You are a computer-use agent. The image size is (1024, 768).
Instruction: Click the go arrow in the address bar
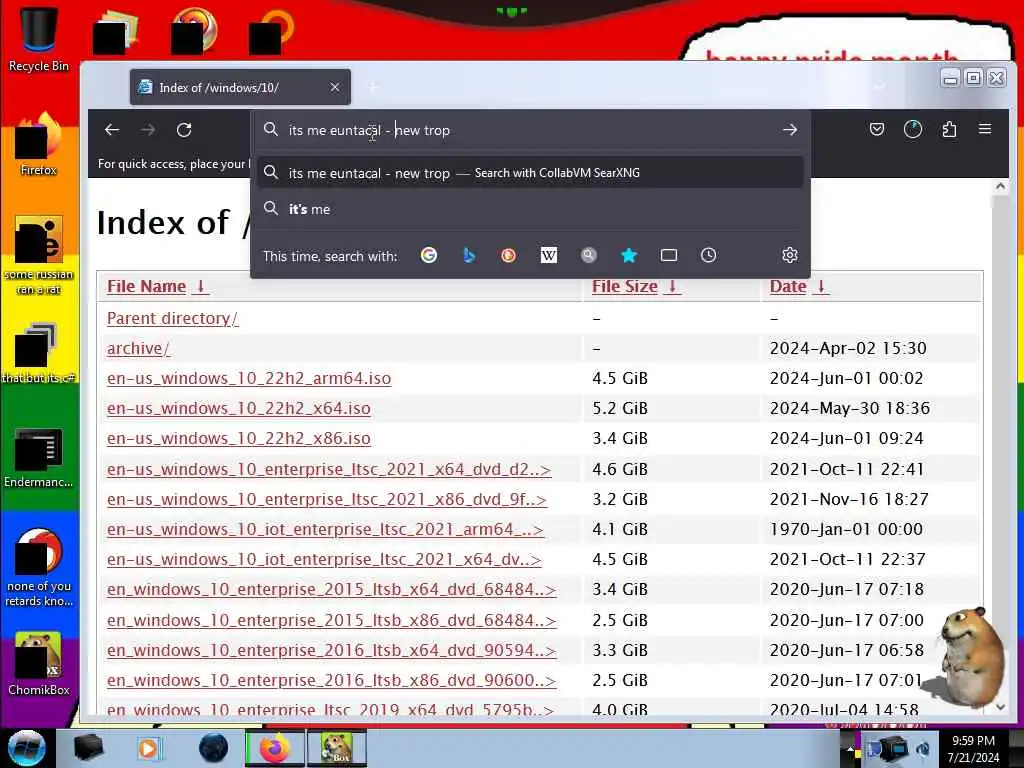click(x=790, y=130)
